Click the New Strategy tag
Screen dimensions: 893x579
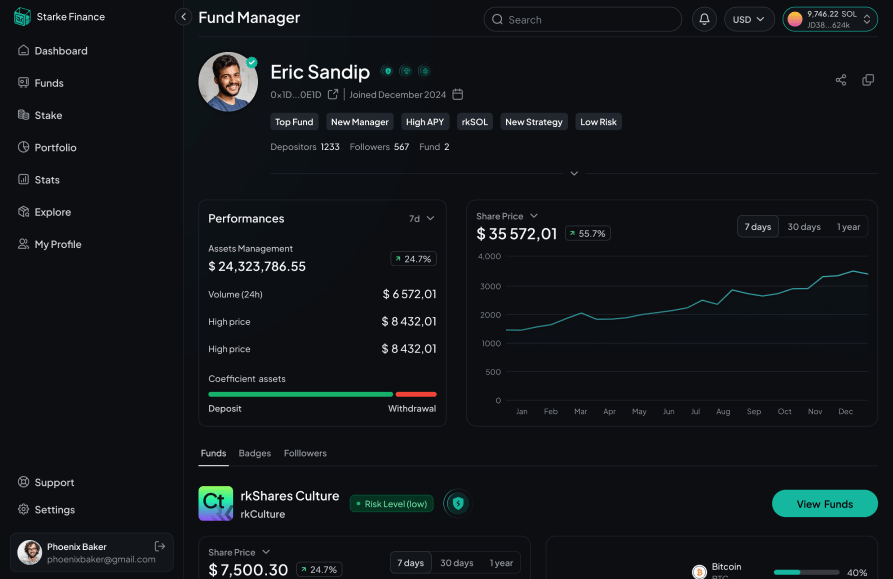click(x=534, y=122)
